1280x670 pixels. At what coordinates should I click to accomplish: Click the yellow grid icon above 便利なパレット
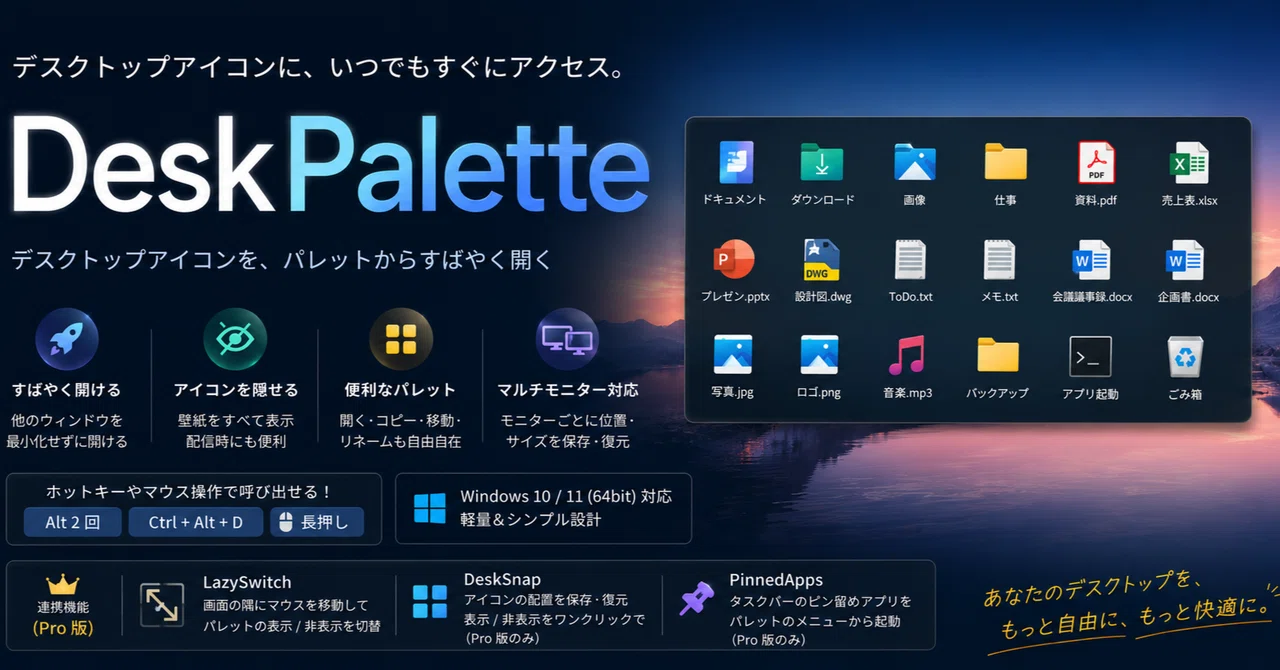400,340
